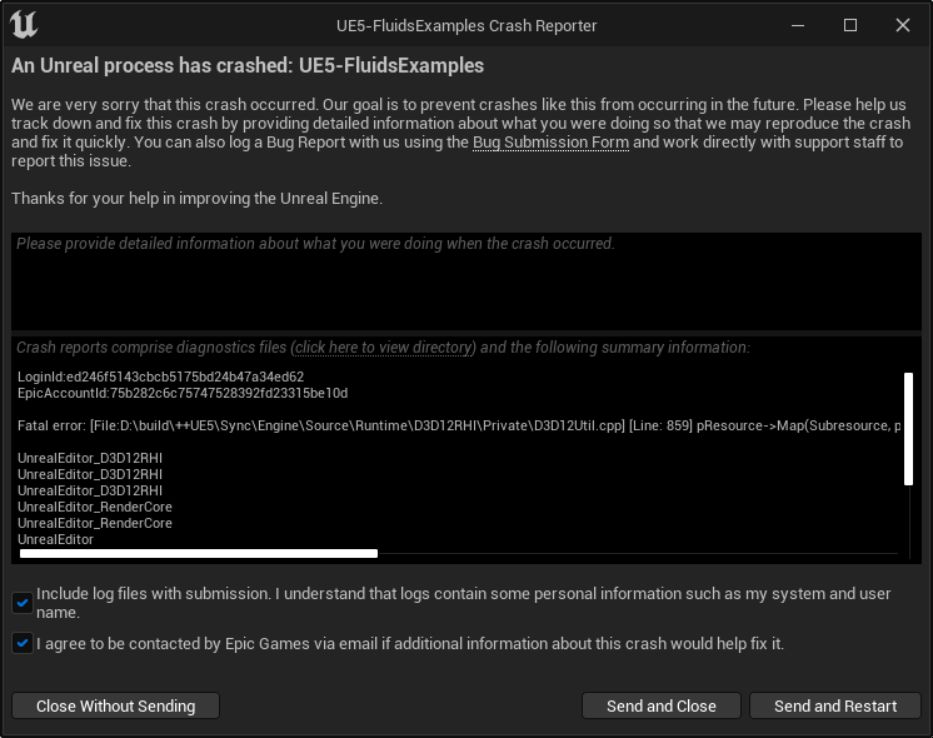Click the Close Without Sending button
Image resolution: width=933 pixels, height=738 pixels.
tap(115, 706)
